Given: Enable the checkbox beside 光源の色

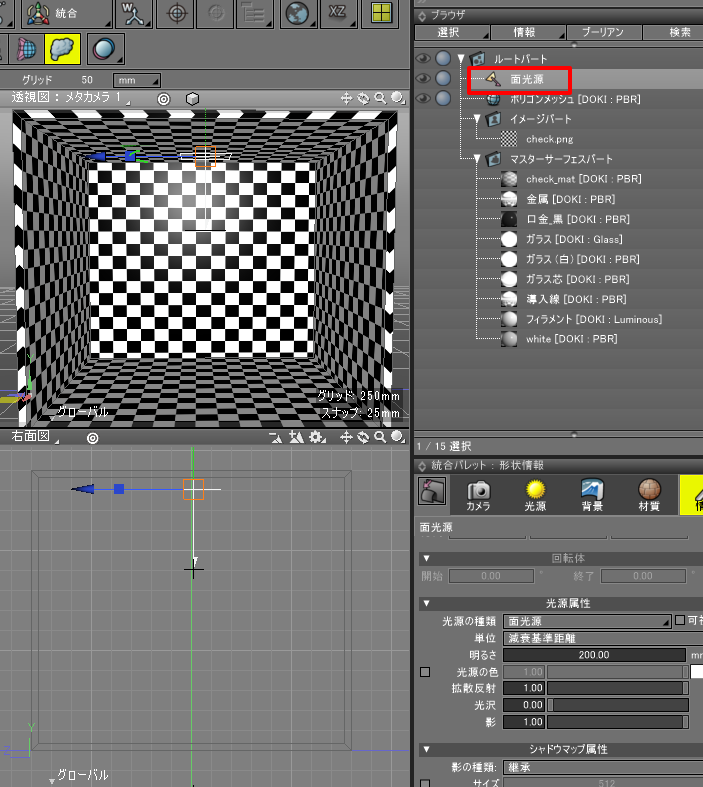Looking at the screenshot, I should click(x=425, y=672).
